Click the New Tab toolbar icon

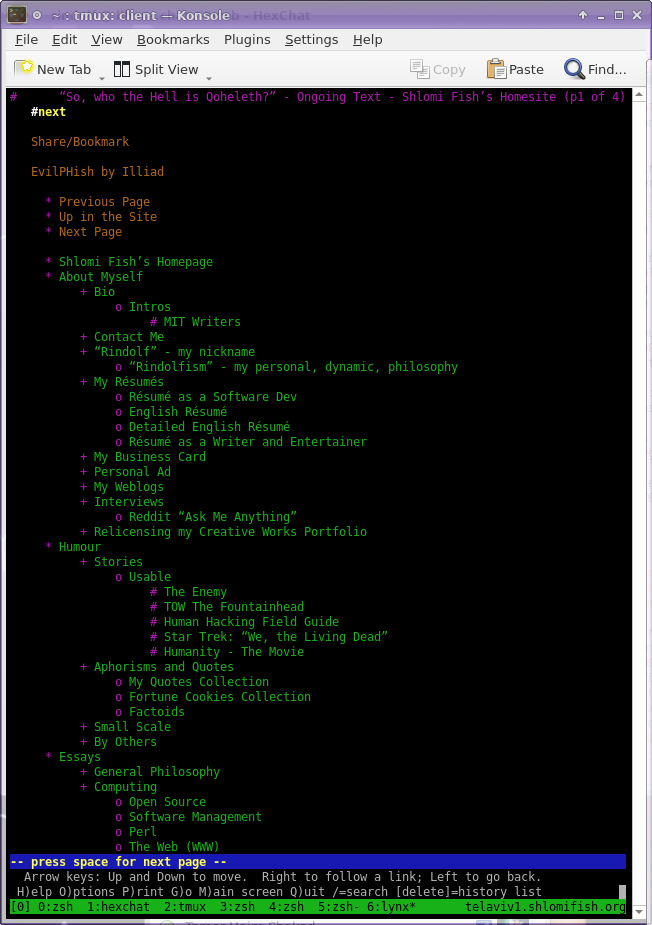tap(24, 68)
